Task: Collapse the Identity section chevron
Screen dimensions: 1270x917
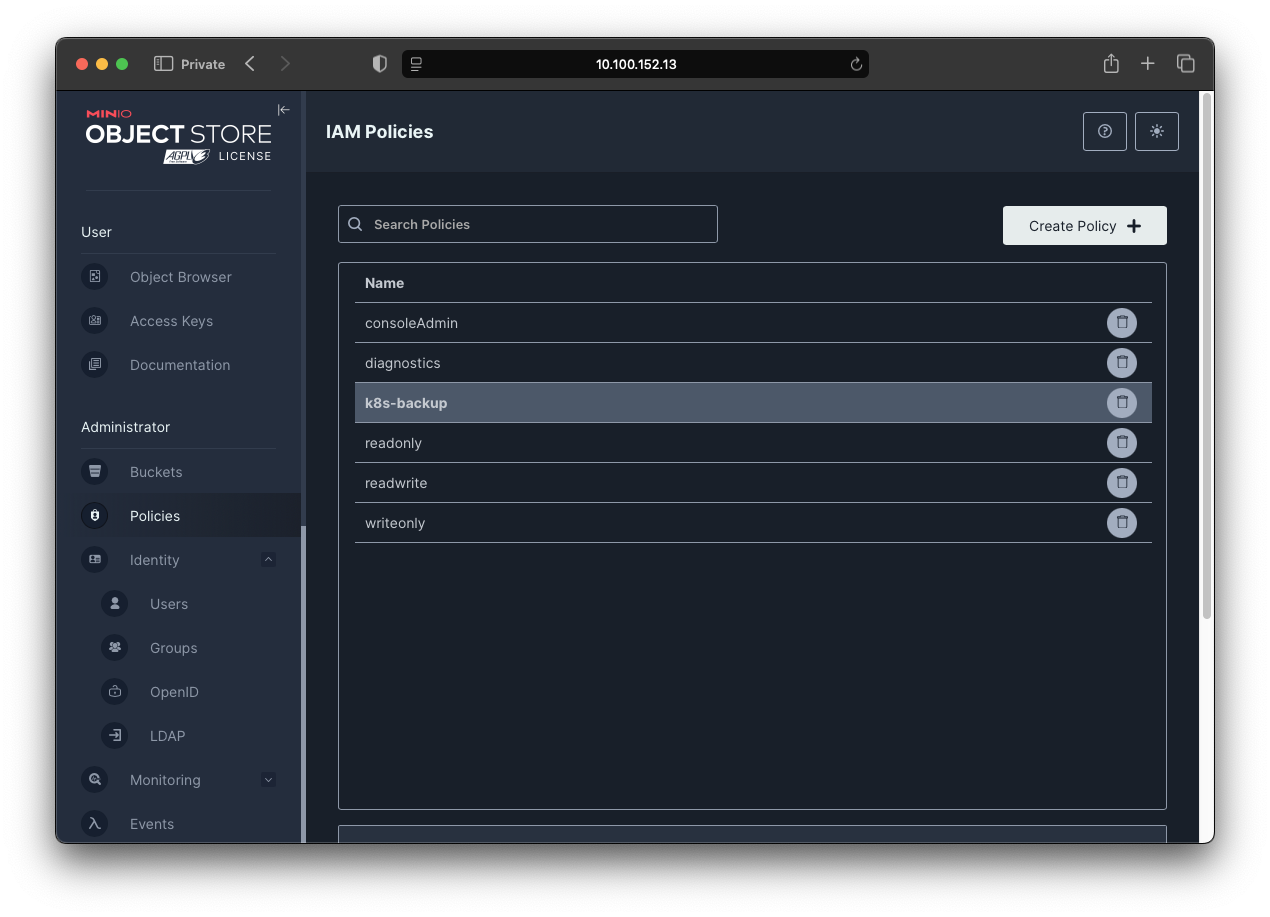Action: point(268,559)
